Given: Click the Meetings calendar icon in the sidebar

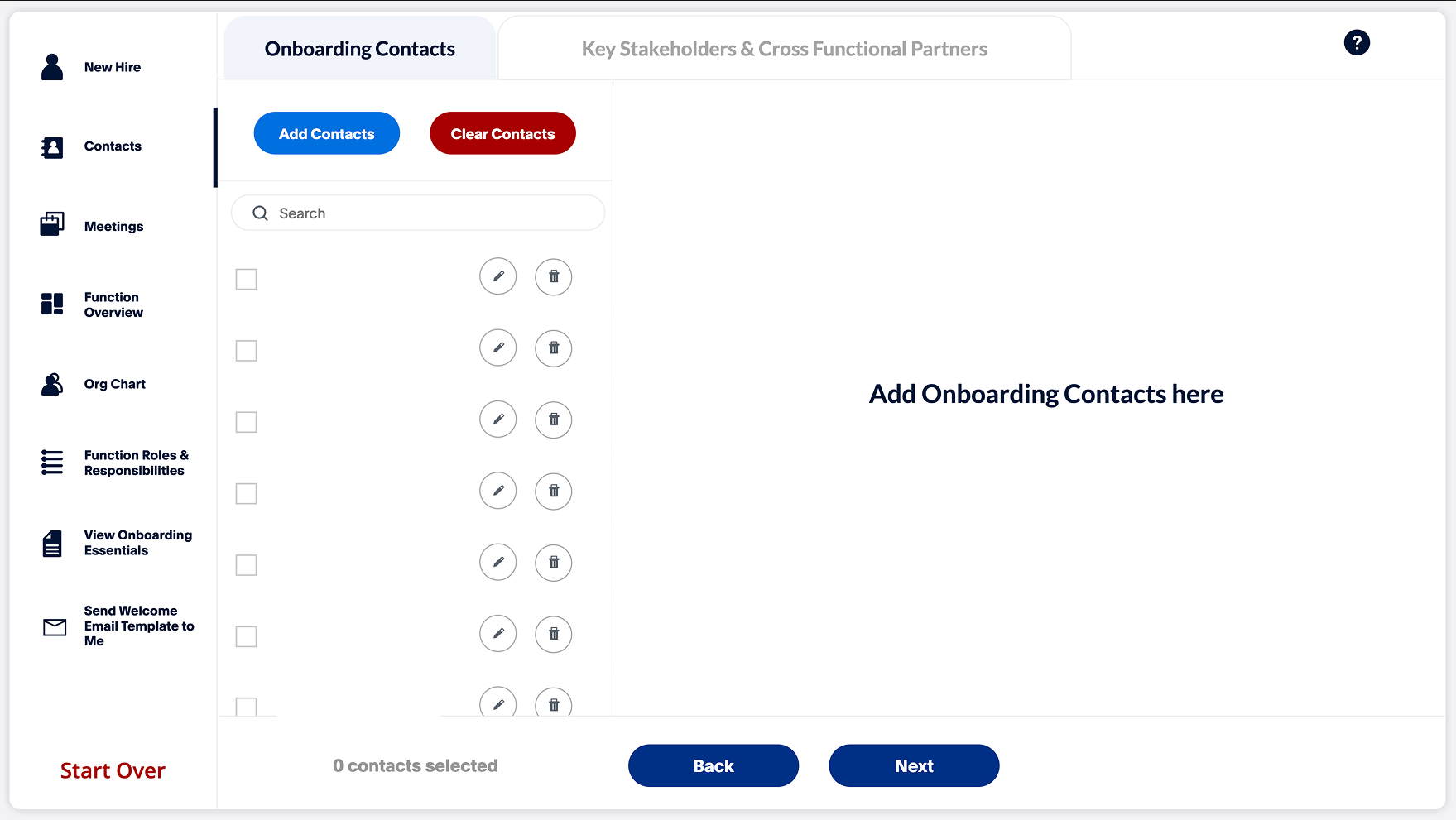Looking at the screenshot, I should point(52,224).
